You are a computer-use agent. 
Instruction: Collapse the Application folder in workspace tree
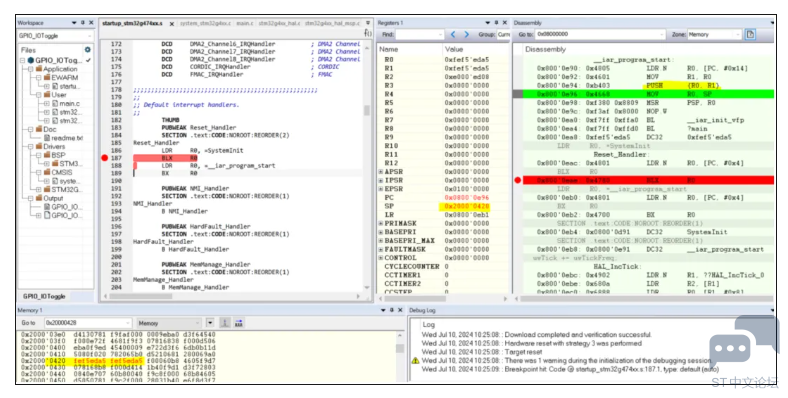click(31, 69)
